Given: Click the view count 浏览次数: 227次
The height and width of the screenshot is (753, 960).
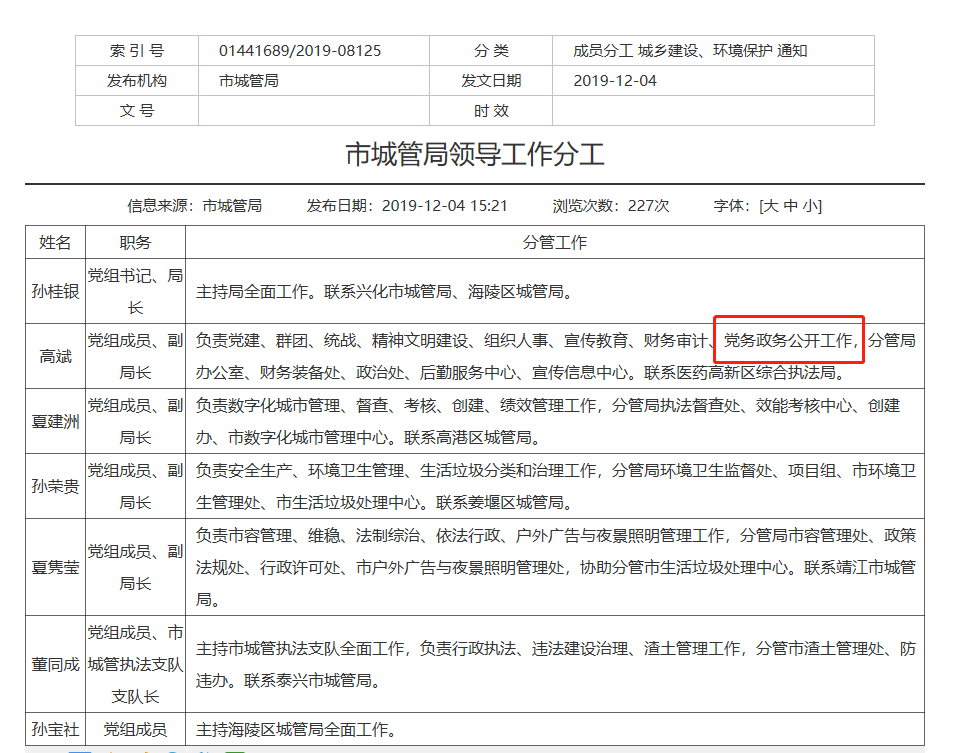Looking at the screenshot, I should (611, 206).
